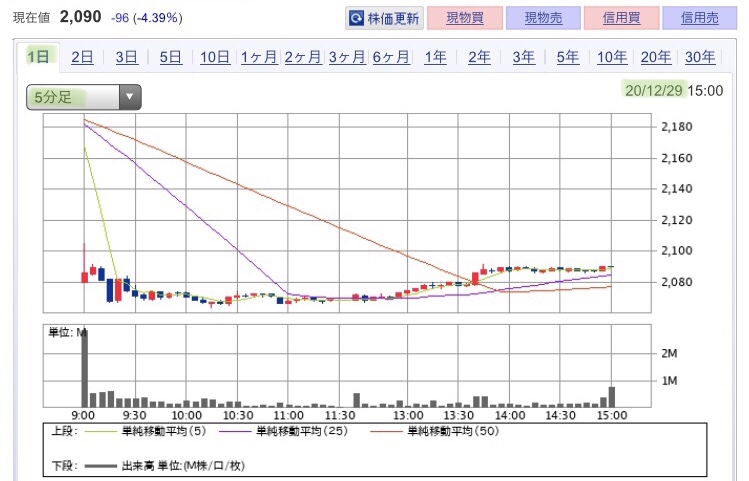Viewport: 749px width, 481px height.
Task: Click the dropdown arrow beside 5分足
Action: (x=129, y=97)
